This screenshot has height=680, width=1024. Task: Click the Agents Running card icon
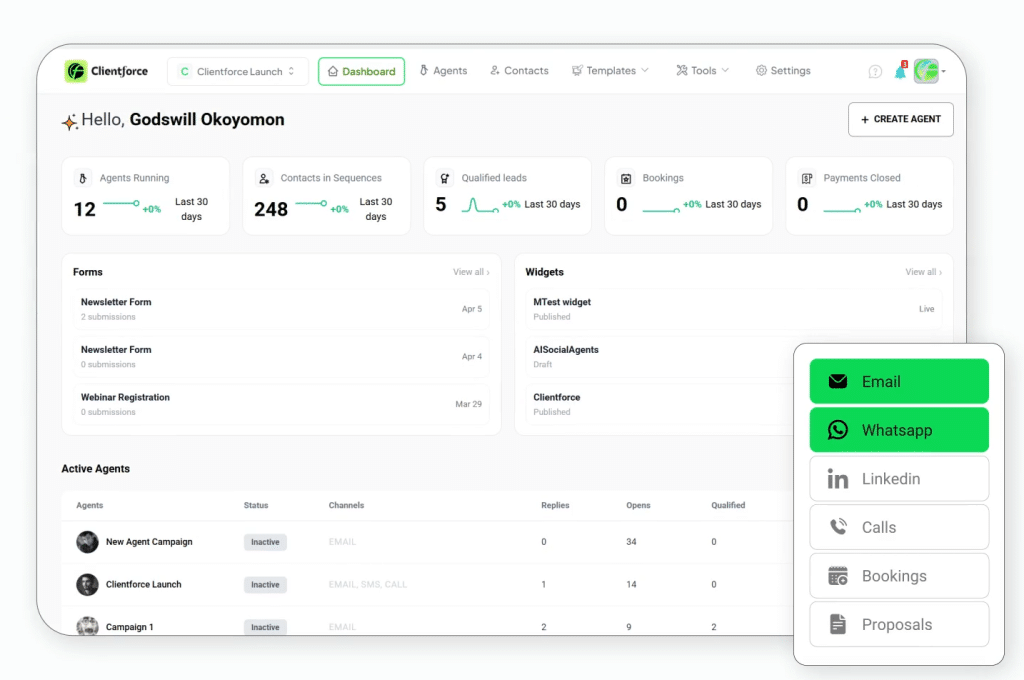[83, 179]
